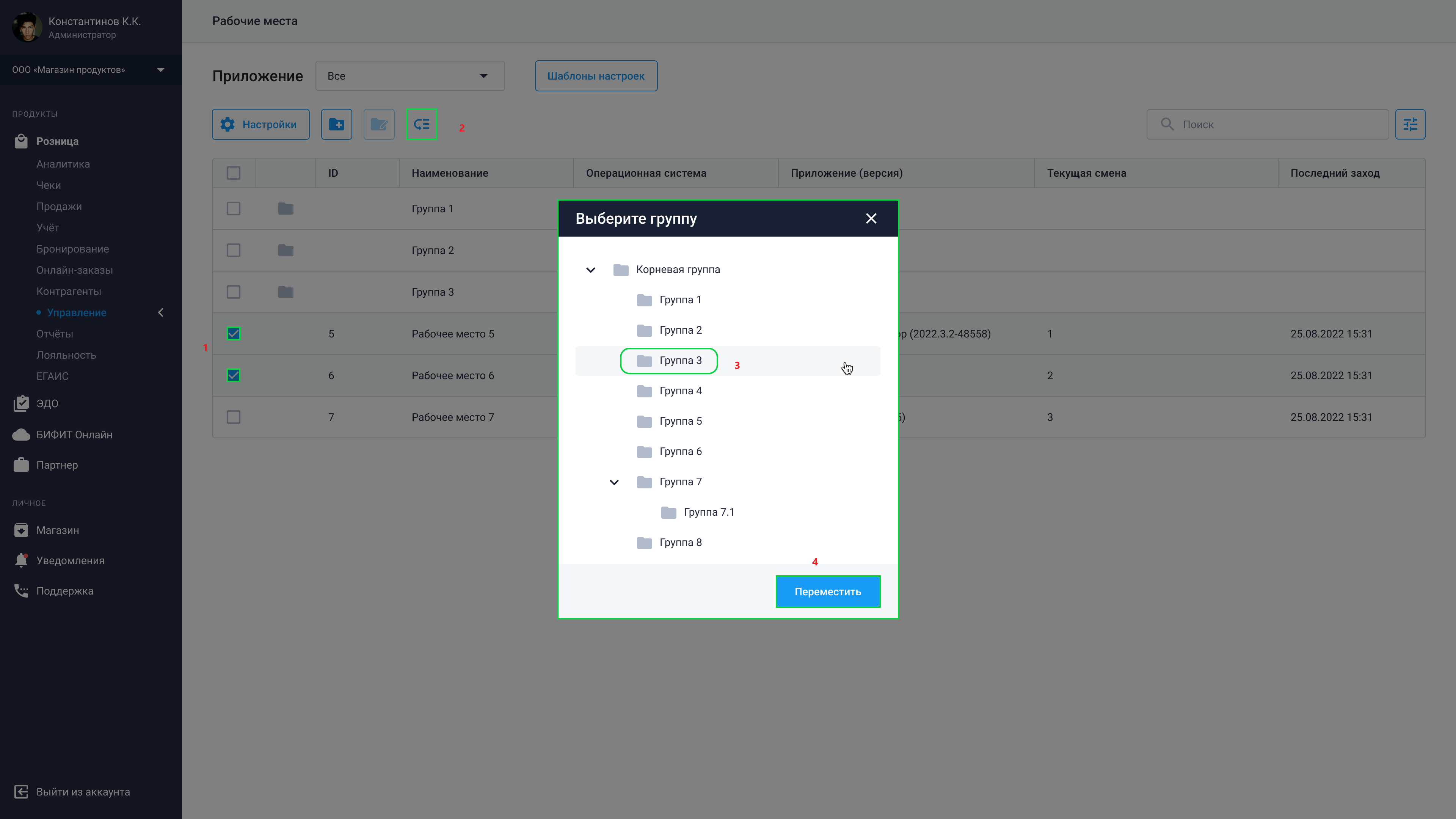
Task: Click the Поиск search input field
Action: [x=1267, y=124]
